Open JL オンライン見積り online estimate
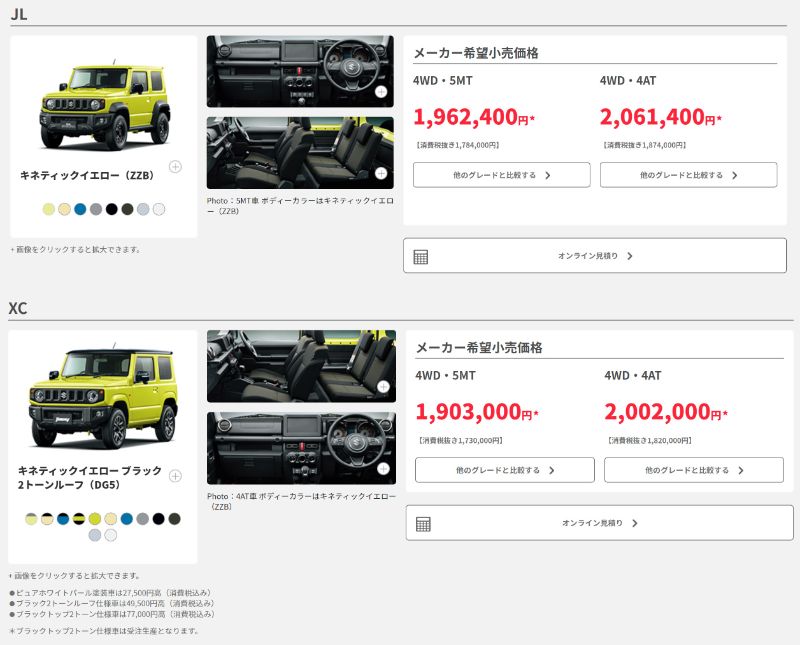Viewport: 800px width, 645px height. click(x=595, y=256)
